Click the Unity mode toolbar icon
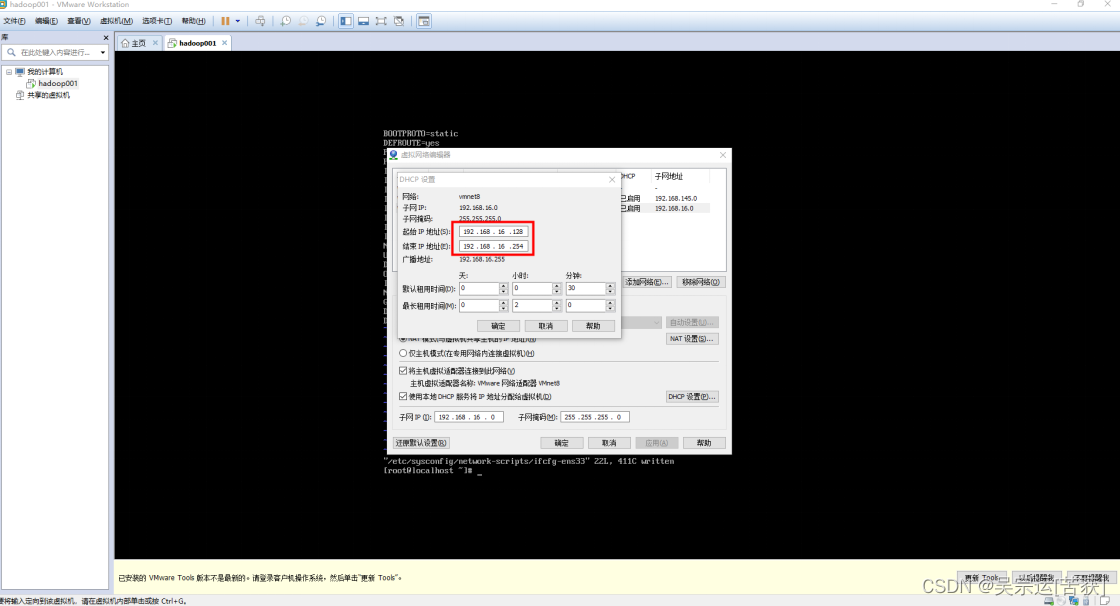This screenshot has width=1120, height=606. [x=399, y=21]
